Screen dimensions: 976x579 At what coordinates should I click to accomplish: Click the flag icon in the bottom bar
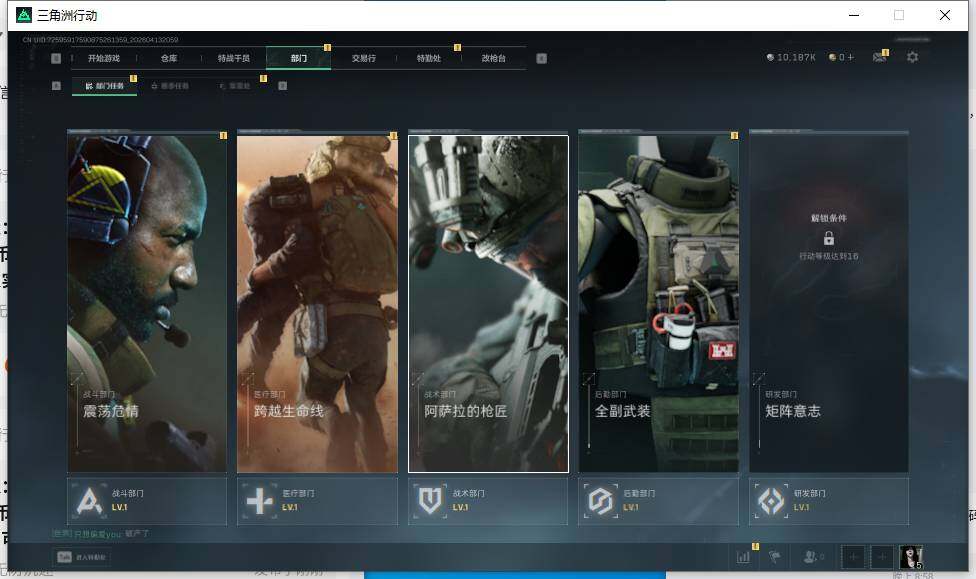click(775, 557)
